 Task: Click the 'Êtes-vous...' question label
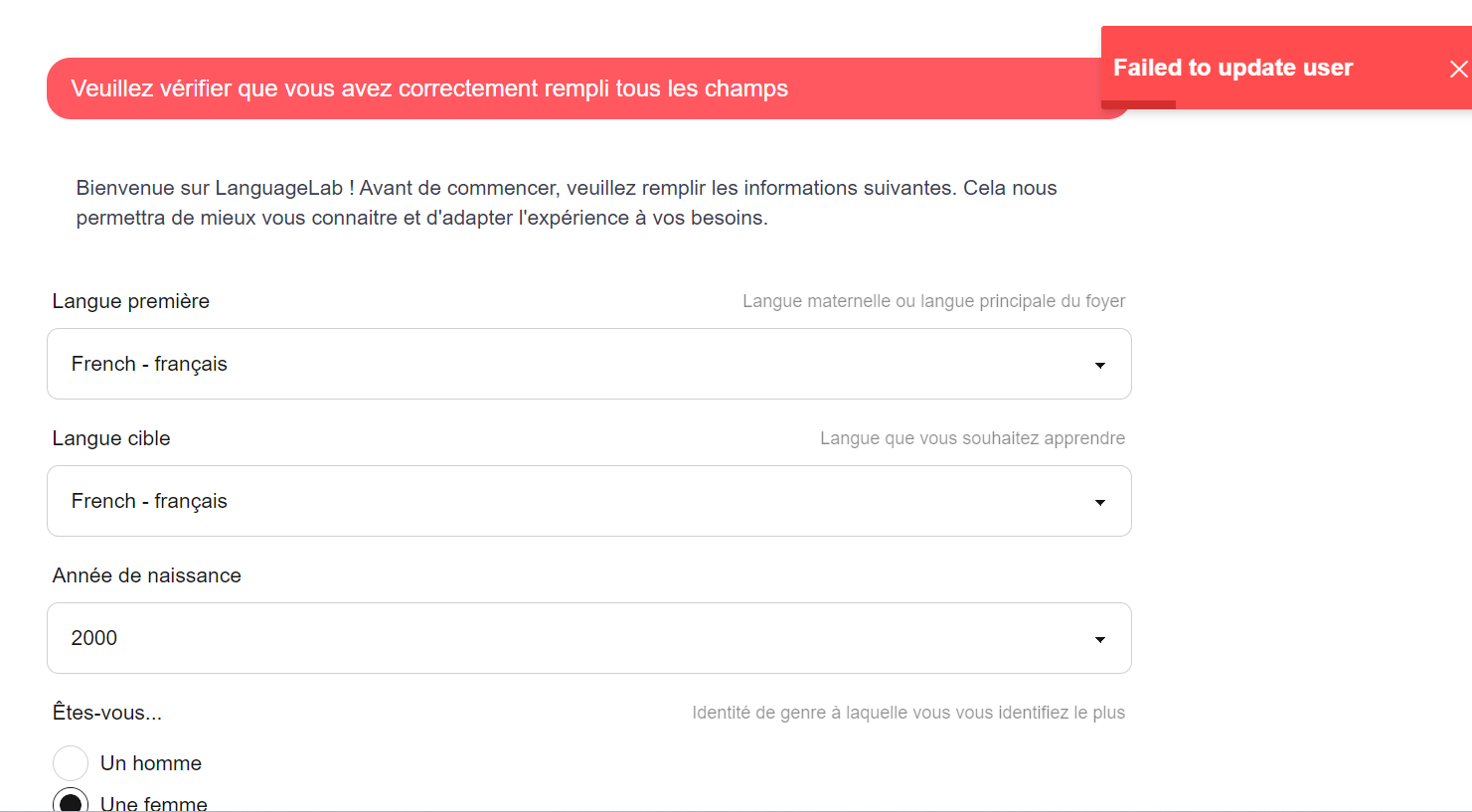107,713
